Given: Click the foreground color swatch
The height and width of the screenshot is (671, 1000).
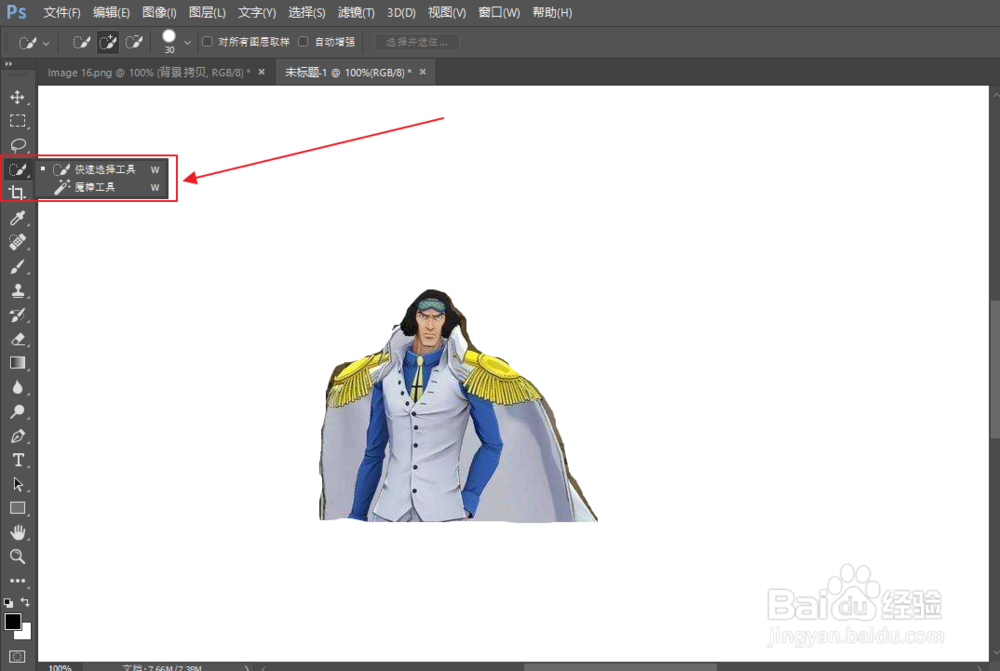Looking at the screenshot, I should (12, 621).
